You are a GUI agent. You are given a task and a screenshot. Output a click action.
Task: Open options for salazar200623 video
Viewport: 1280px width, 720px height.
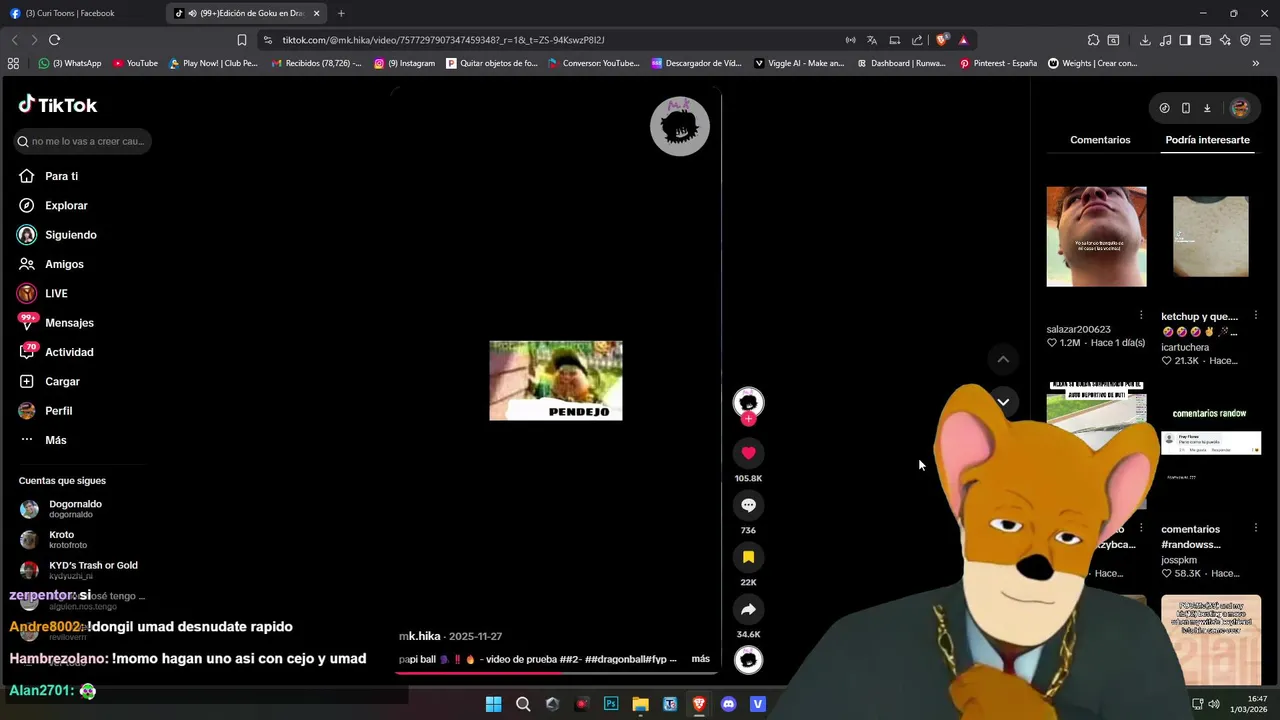[1141, 316]
